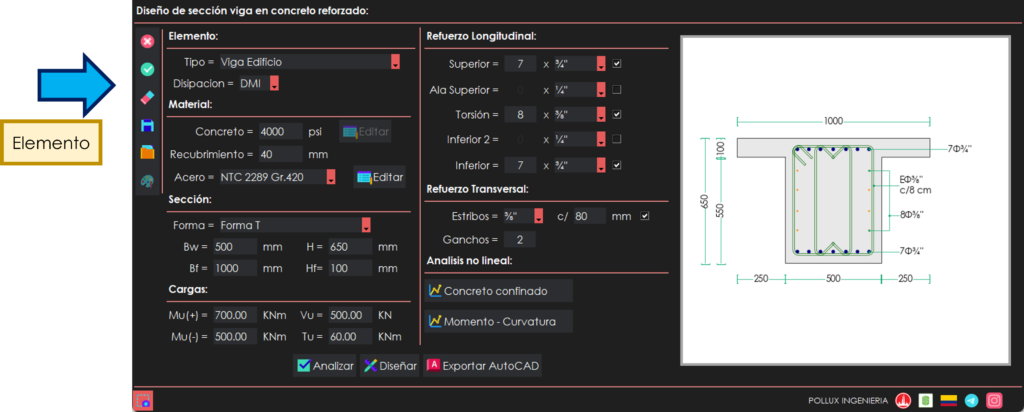
Task: Open the color palette theme icon
Action: pyautogui.click(x=147, y=181)
